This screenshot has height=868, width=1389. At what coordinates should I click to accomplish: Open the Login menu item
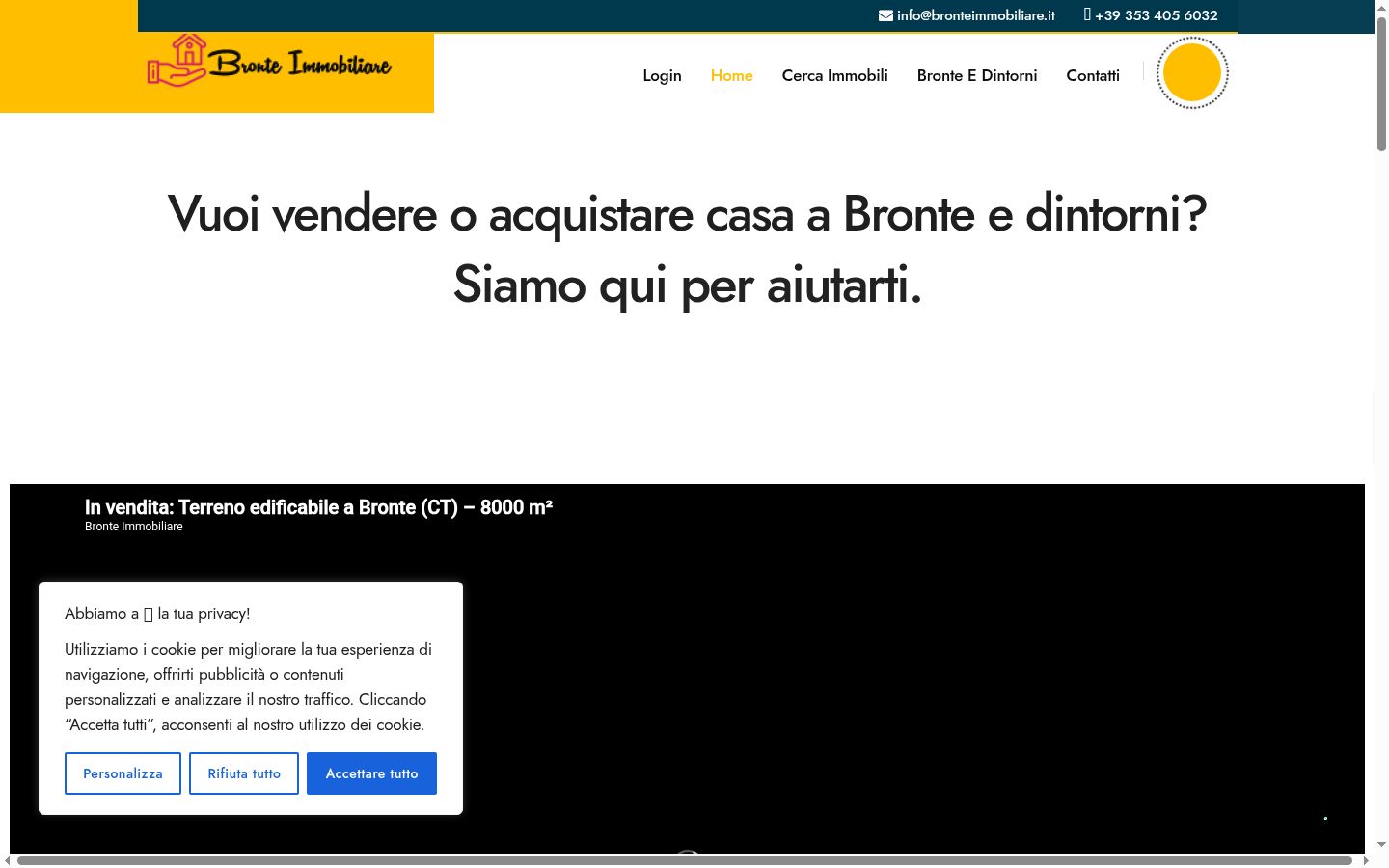pyautogui.click(x=662, y=75)
